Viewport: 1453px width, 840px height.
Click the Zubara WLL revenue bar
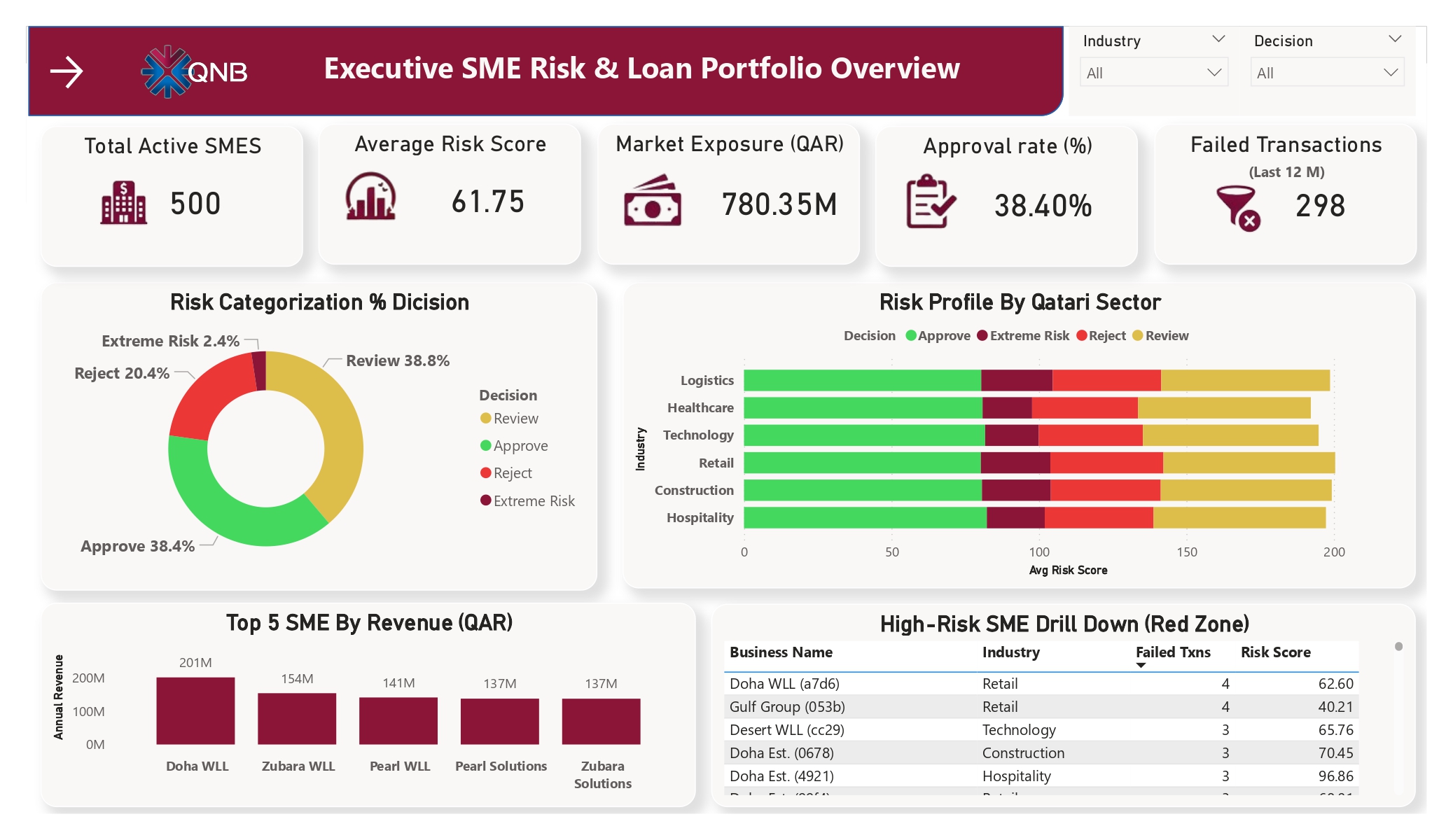tap(297, 719)
